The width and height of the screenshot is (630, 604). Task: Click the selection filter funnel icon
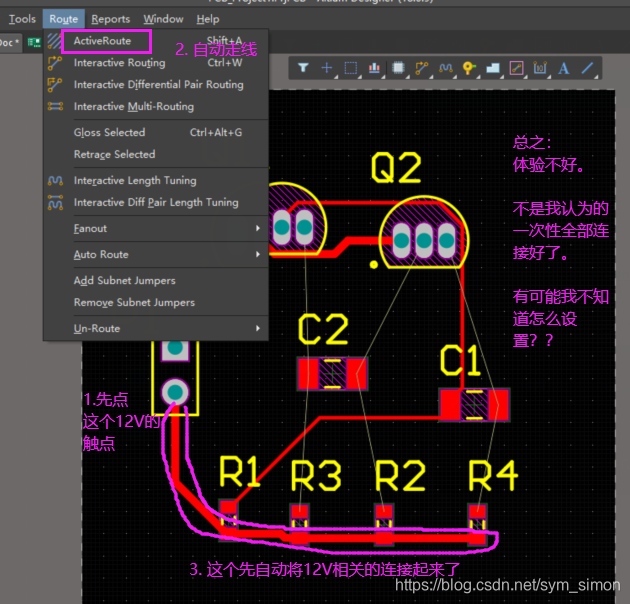(x=303, y=68)
